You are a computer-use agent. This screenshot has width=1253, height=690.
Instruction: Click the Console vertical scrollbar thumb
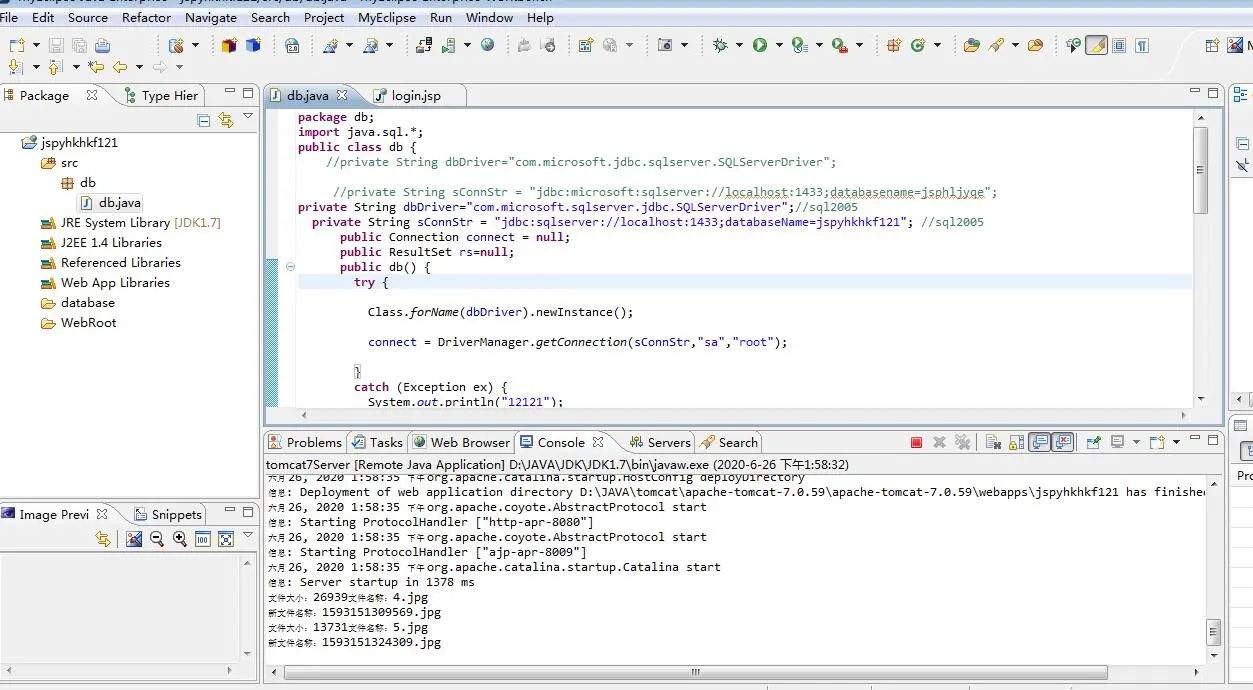(1213, 632)
